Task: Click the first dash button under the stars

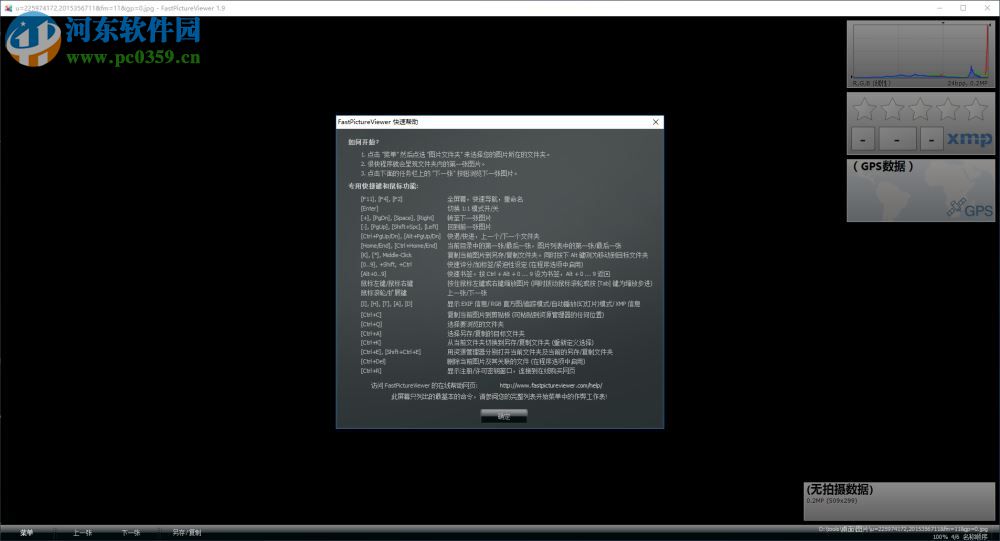Action: pos(863,138)
